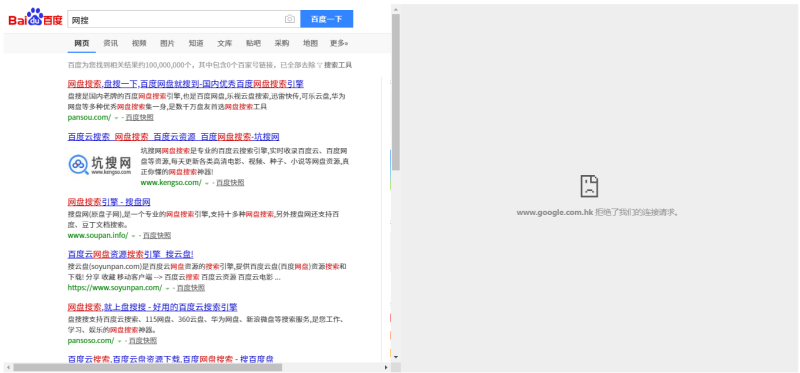800x373 pixels.
Task: Open 百度快照 for soyunpan.com result
Action: tap(191, 288)
